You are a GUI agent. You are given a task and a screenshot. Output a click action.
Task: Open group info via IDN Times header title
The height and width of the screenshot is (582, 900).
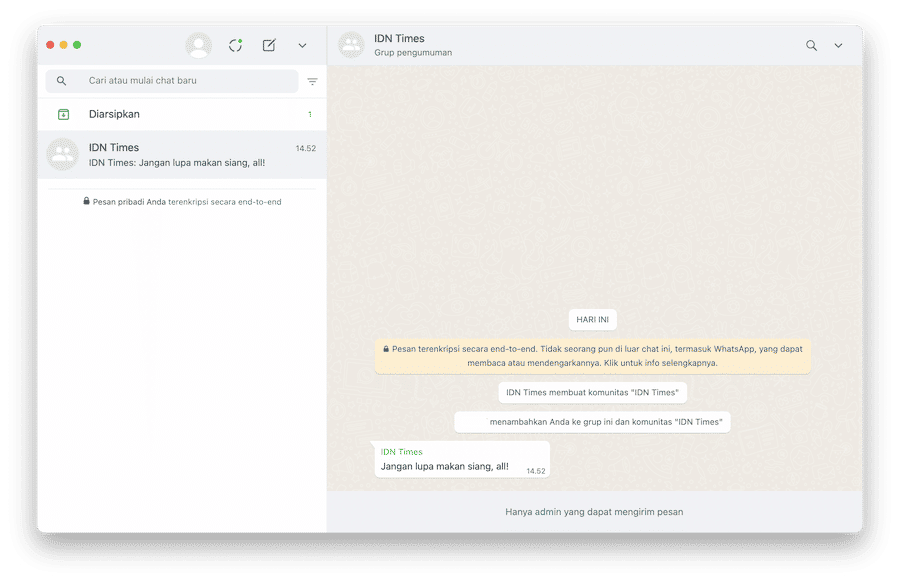(399, 38)
